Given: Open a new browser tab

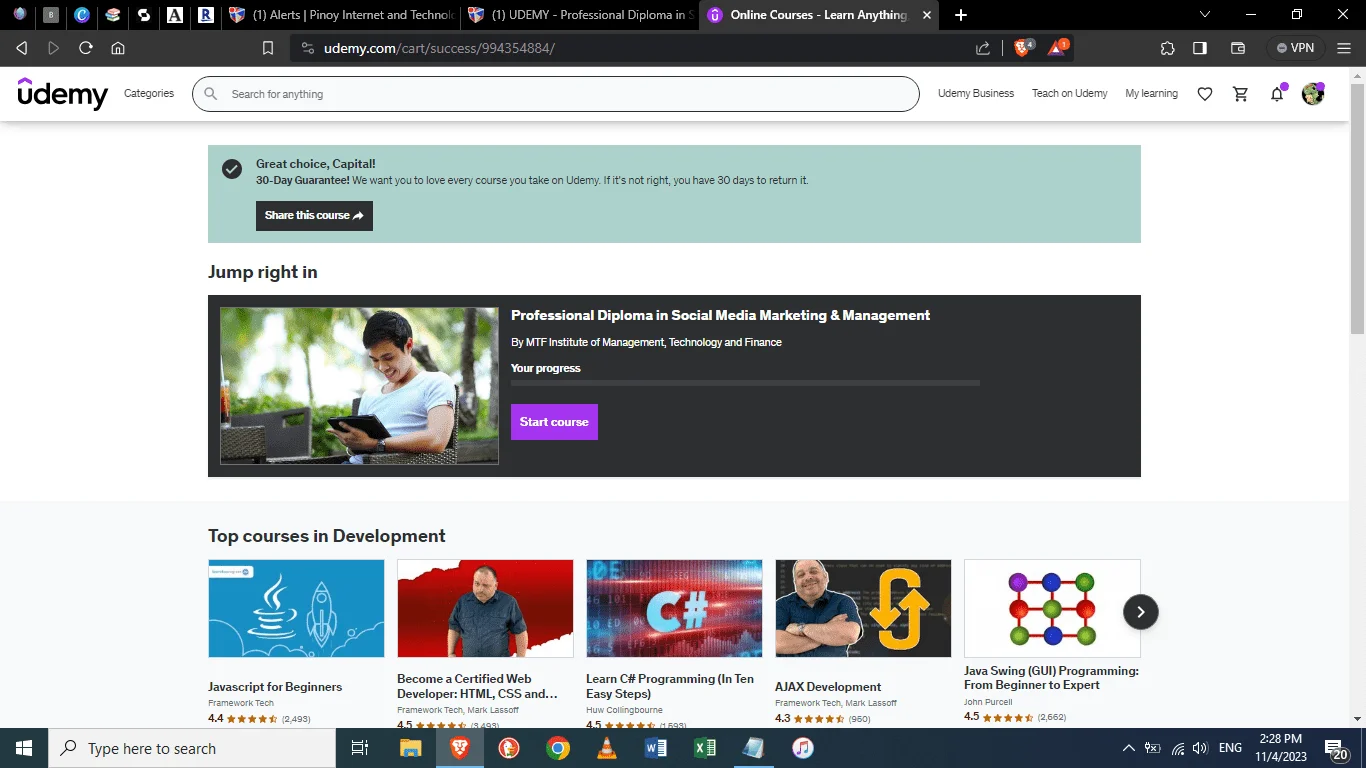Looking at the screenshot, I should click(961, 15).
